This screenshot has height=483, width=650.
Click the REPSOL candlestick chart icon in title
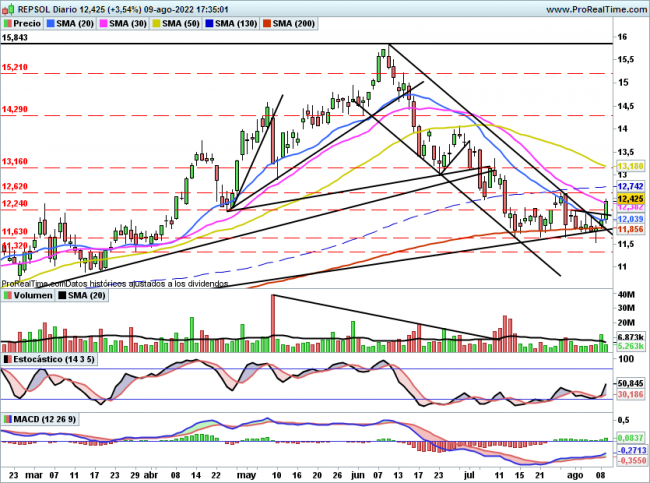tap(8, 6)
